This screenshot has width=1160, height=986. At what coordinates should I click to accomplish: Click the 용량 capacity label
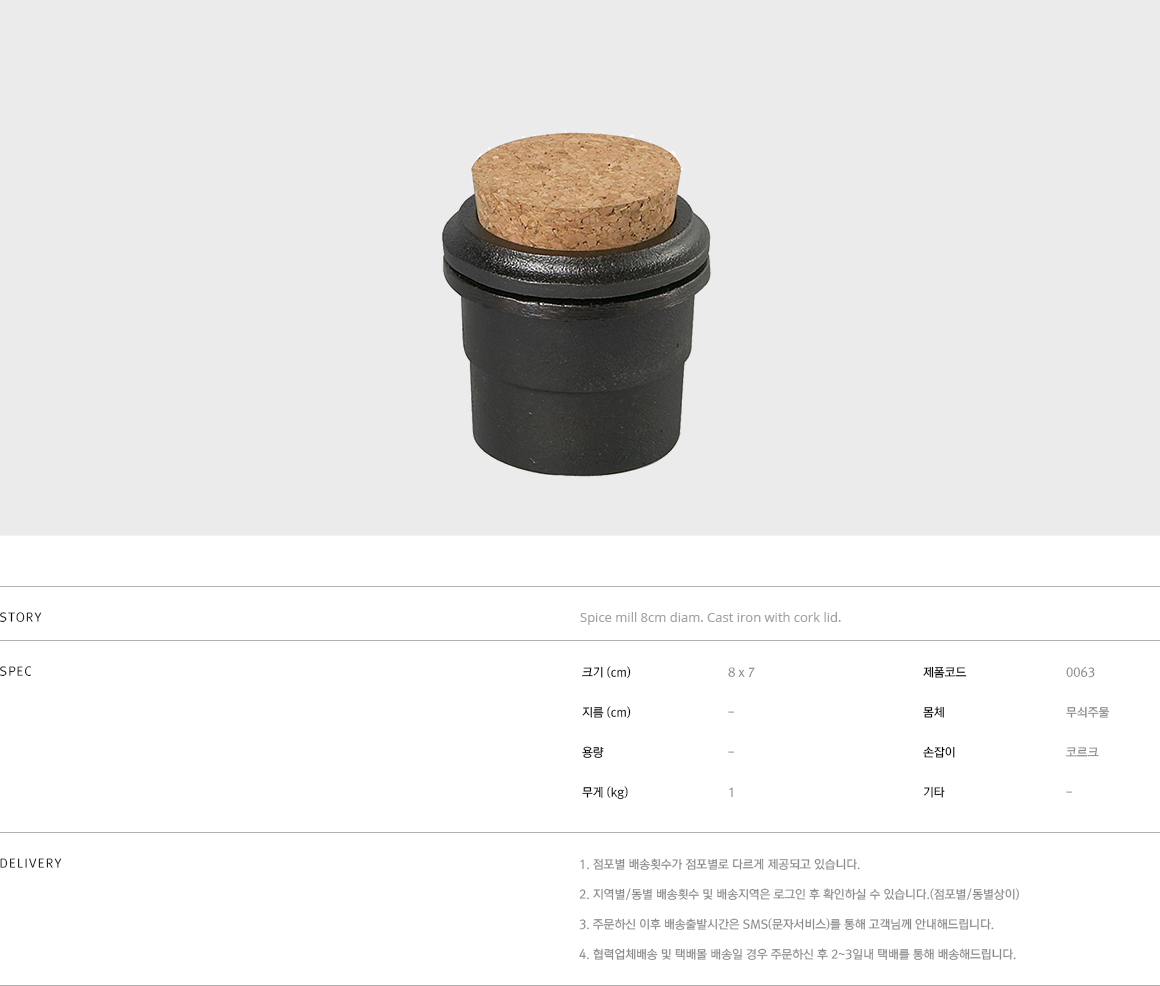pos(592,752)
